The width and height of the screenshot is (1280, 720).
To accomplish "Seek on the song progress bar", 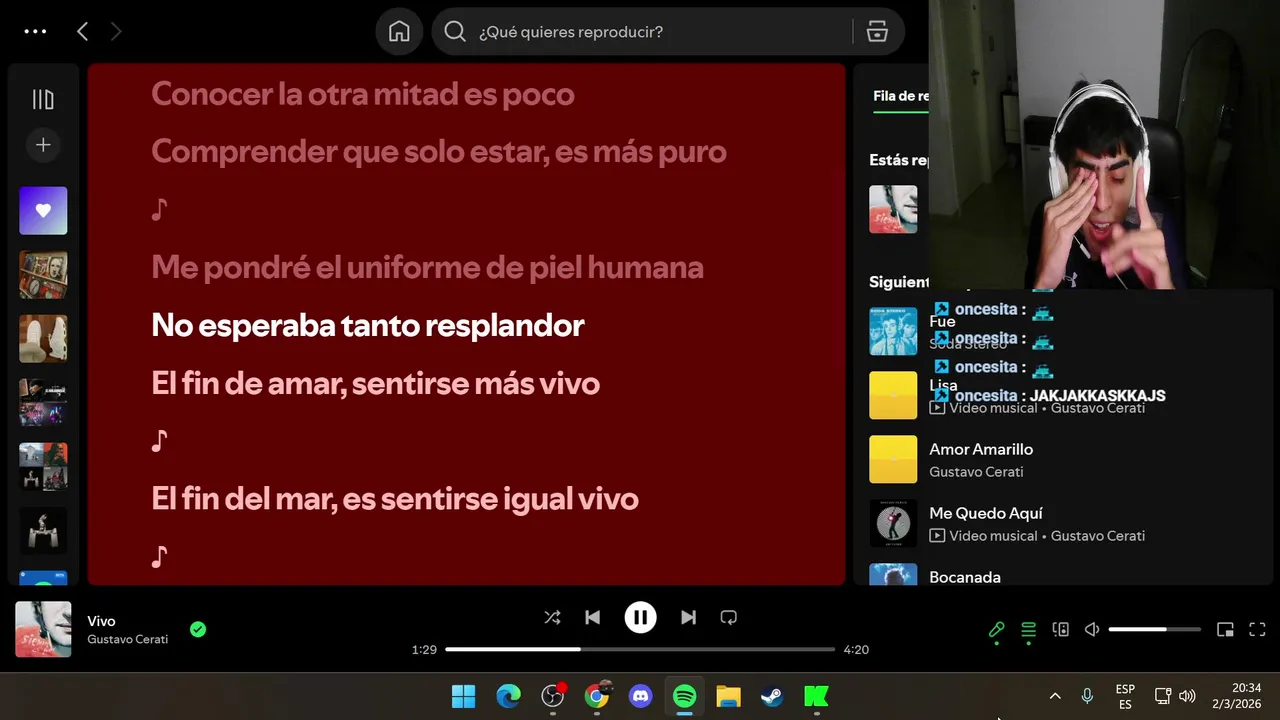I will (x=640, y=649).
